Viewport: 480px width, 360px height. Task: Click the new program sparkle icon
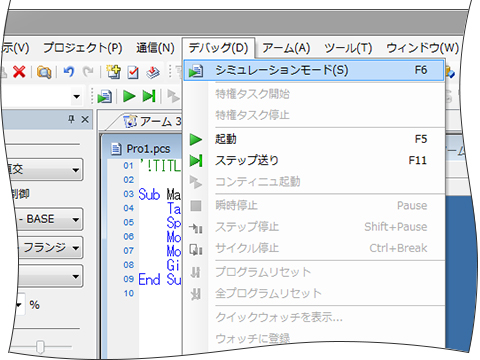coord(114,72)
